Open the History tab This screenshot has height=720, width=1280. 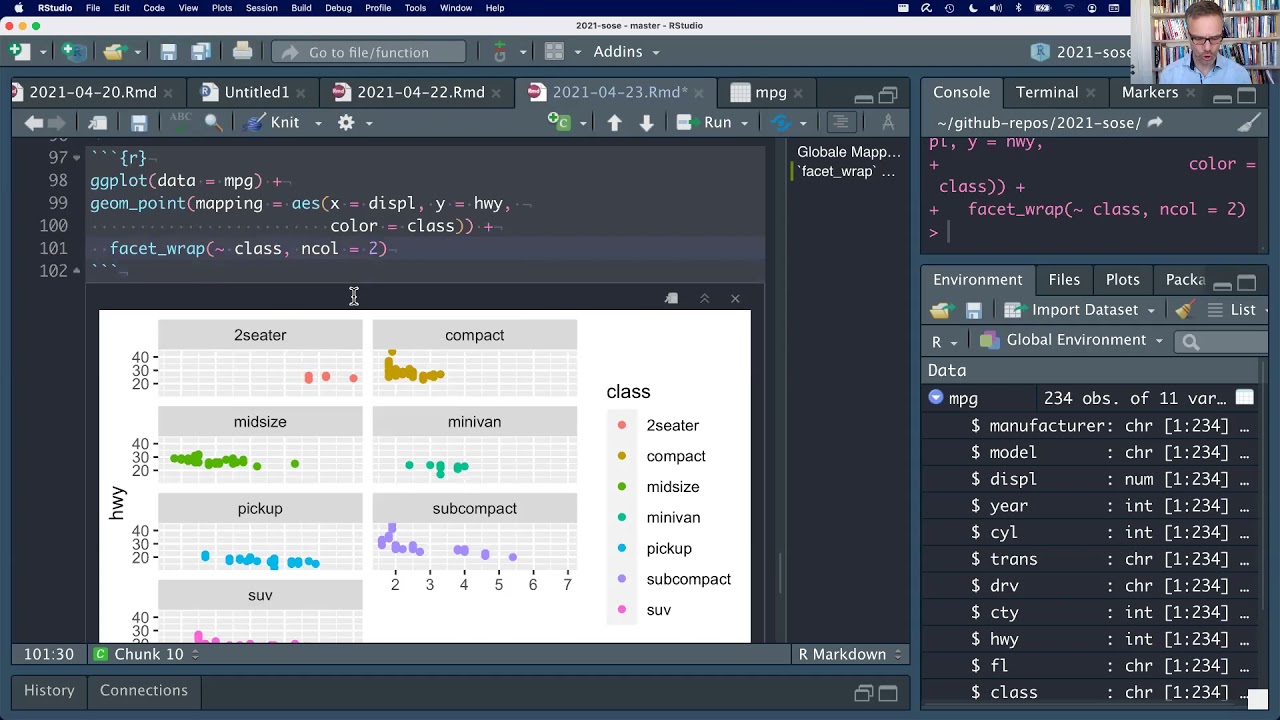click(49, 690)
